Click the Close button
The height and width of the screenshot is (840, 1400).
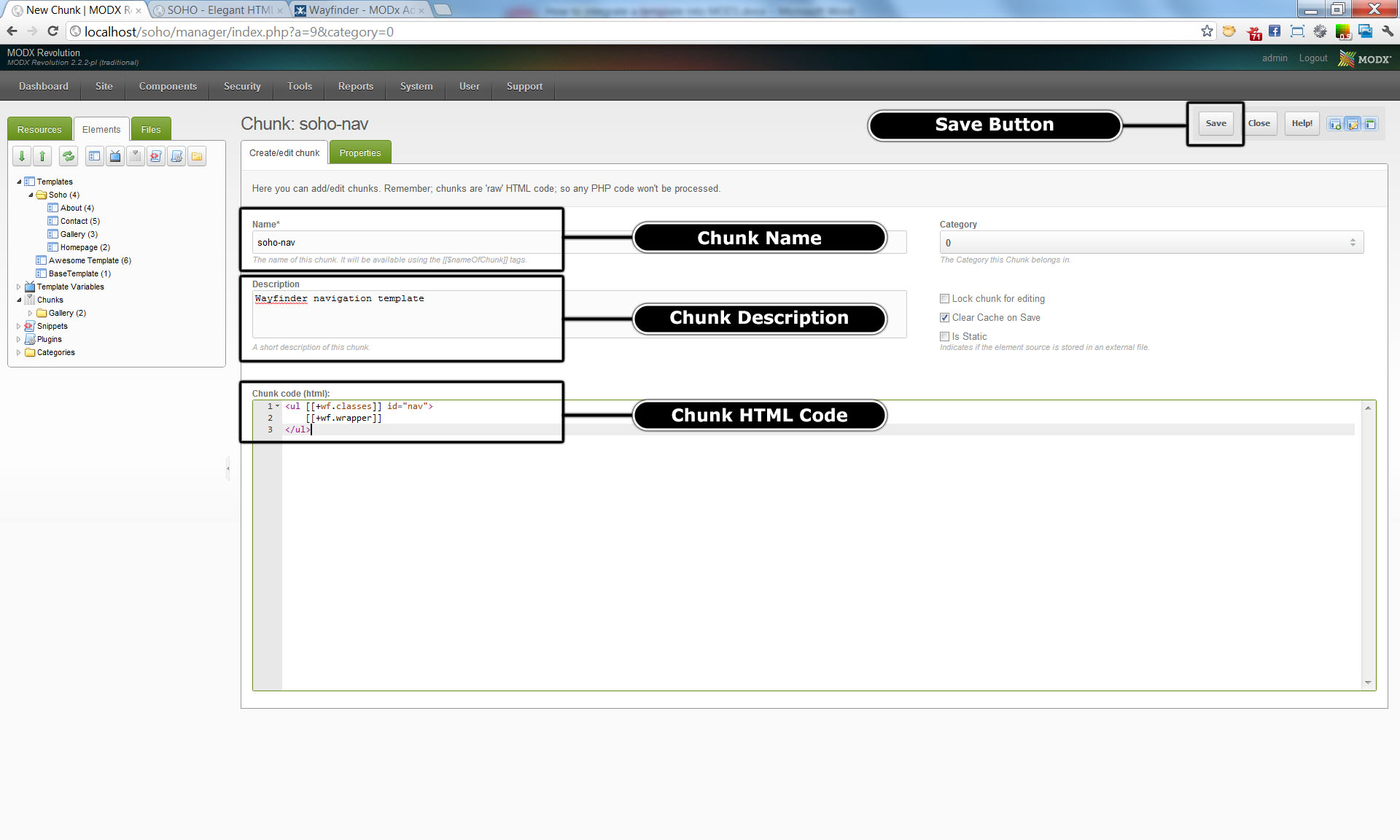(x=1259, y=123)
